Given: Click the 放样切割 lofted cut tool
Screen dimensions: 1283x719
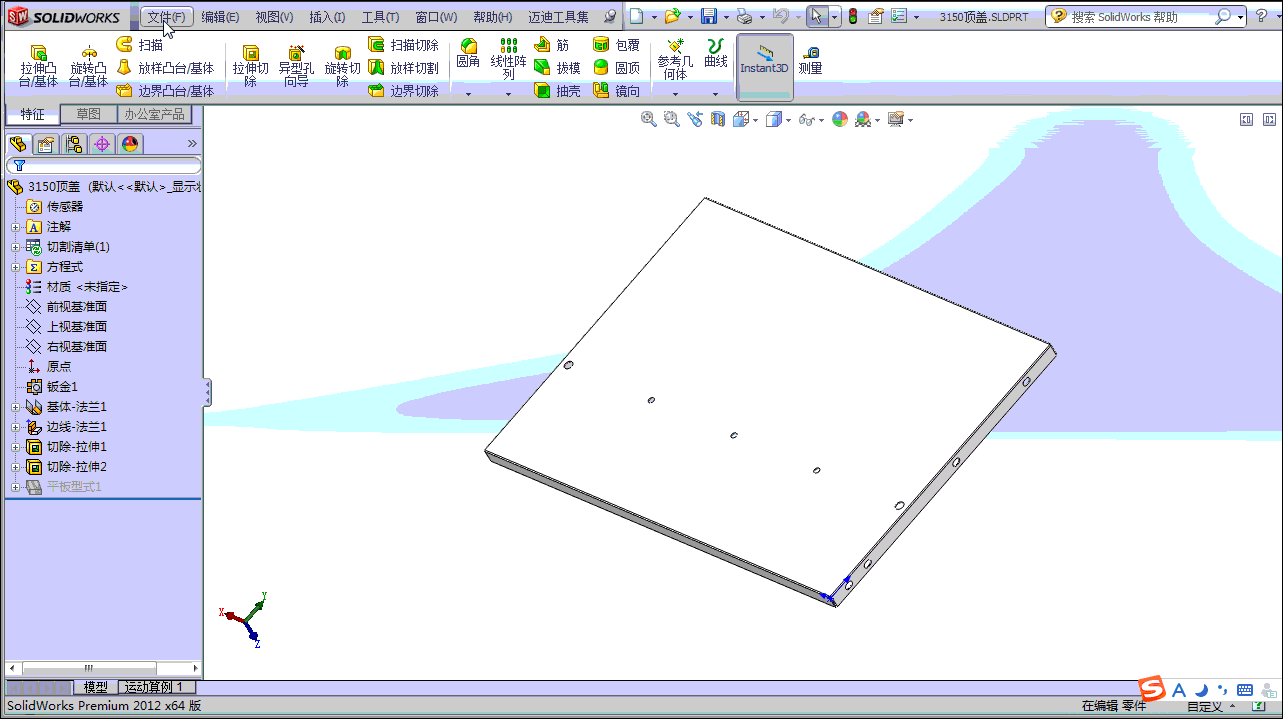Looking at the screenshot, I should (x=404, y=68).
